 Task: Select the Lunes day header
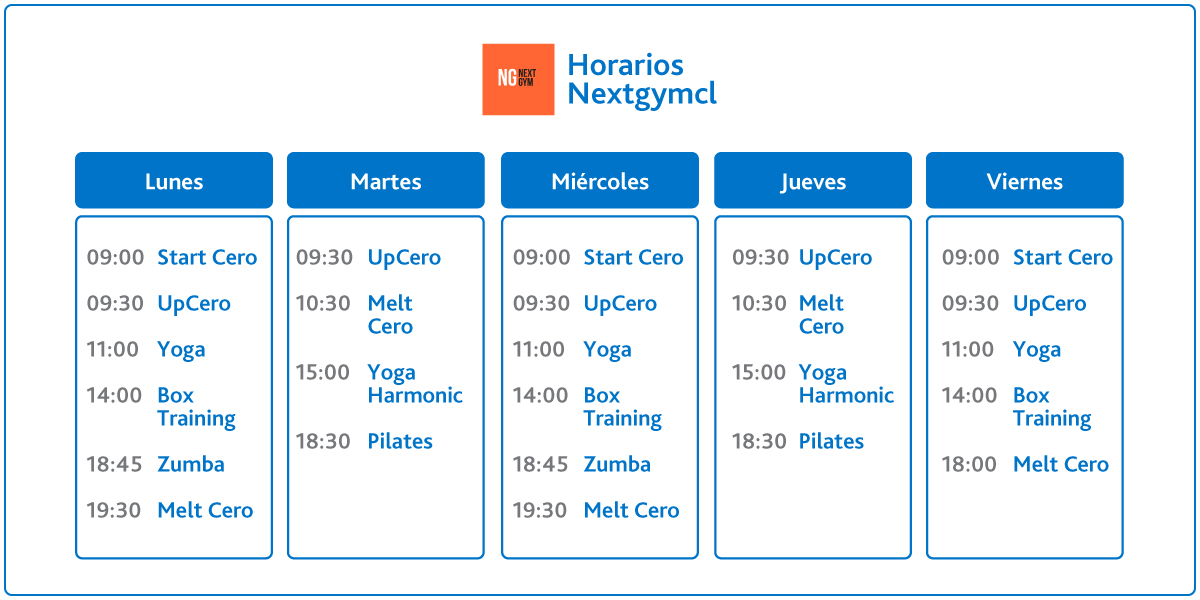[174, 181]
